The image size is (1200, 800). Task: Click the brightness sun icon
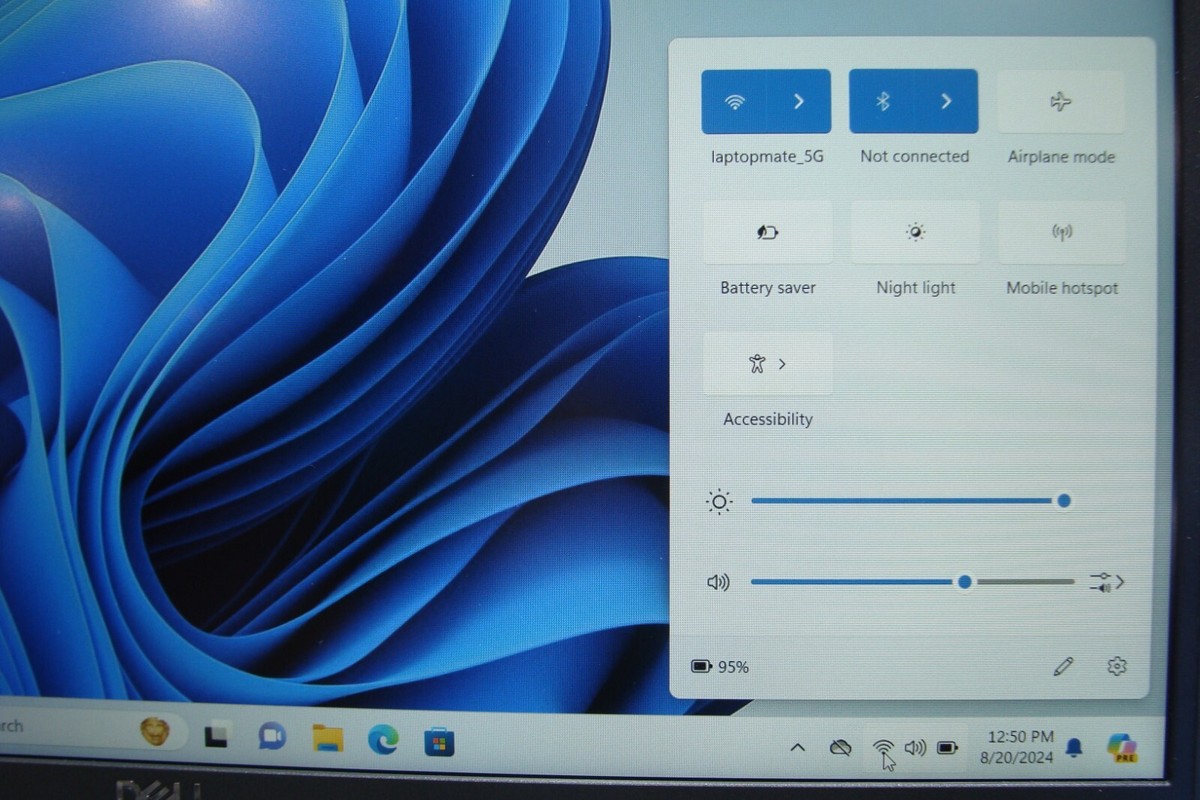(719, 501)
